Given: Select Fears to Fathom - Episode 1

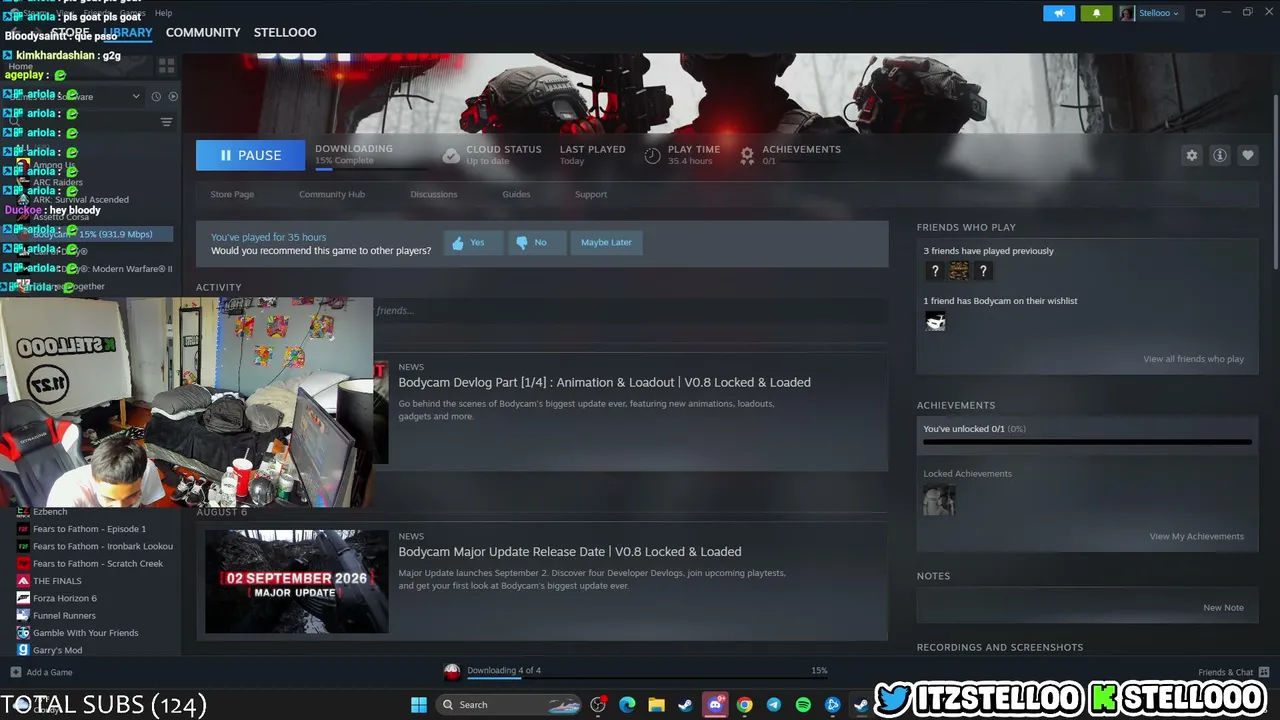Looking at the screenshot, I should pos(89,529).
